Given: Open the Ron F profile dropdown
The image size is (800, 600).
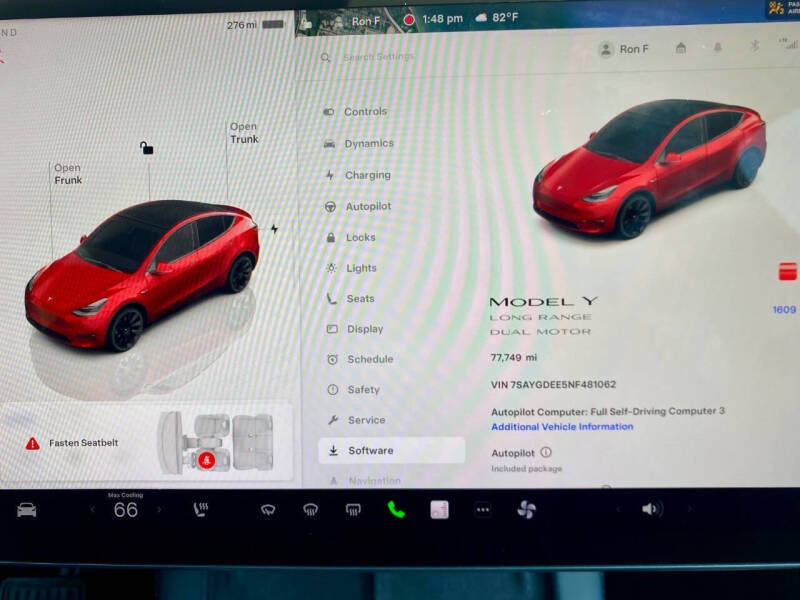Looking at the screenshot, I should [623, 49].
